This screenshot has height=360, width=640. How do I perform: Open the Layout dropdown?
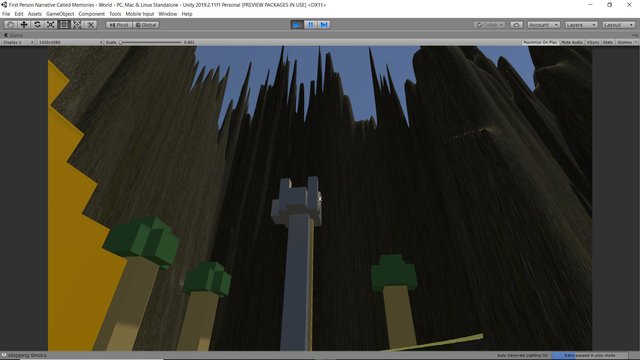pos(618,25)
